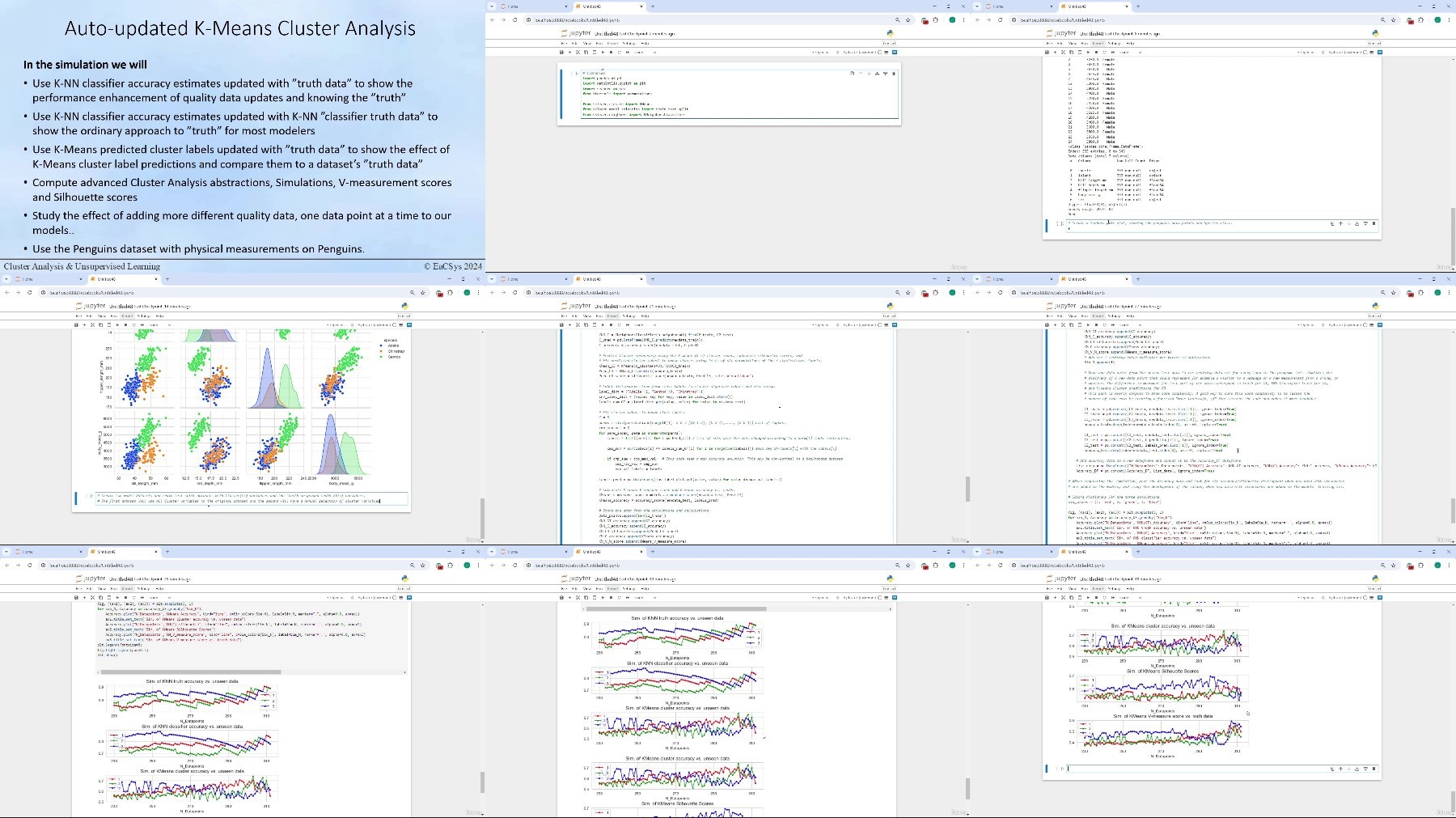
Task: Open the cell type dropdown in the imports-cell window
Action: tap(646, 52)
